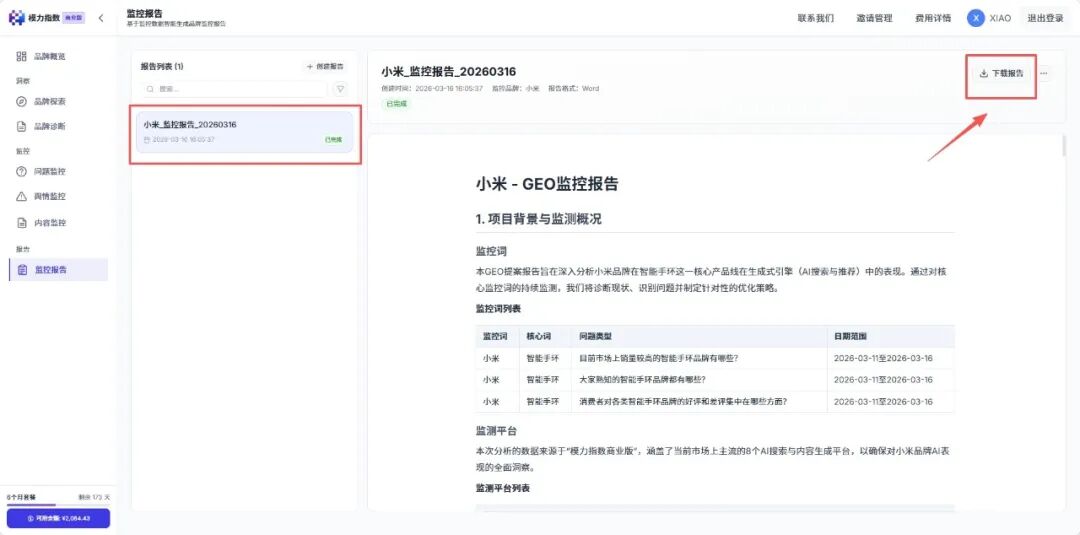Click the XIAO user avatar
The height and width of the screenshot is (535, 1080).
click(975, 19)
